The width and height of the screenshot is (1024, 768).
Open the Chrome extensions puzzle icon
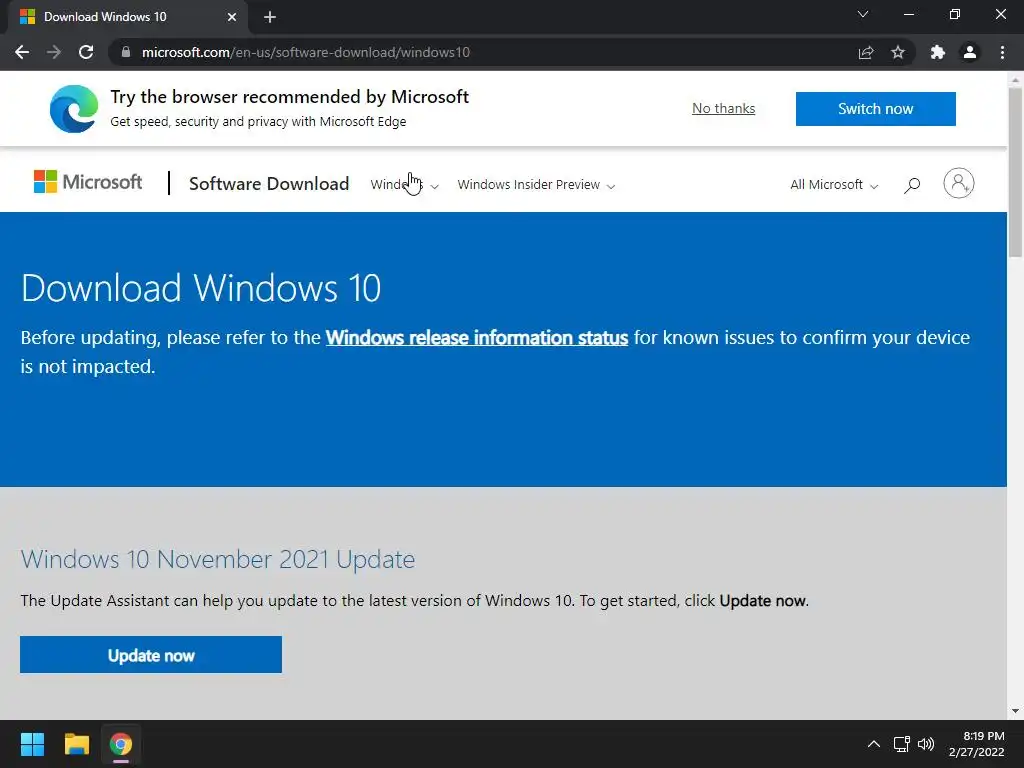pyautogui.click(x=938, y=52)
